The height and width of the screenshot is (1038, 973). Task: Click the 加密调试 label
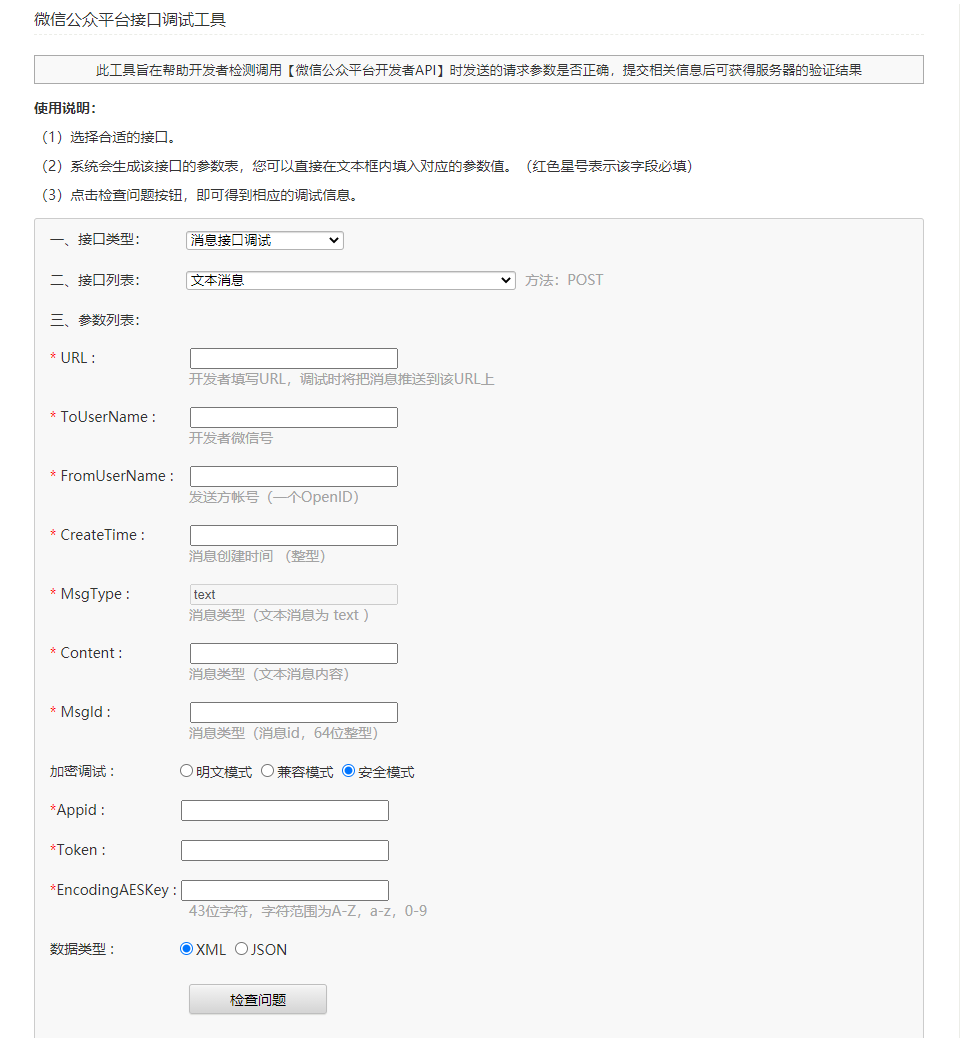click(x=82, y=771)
